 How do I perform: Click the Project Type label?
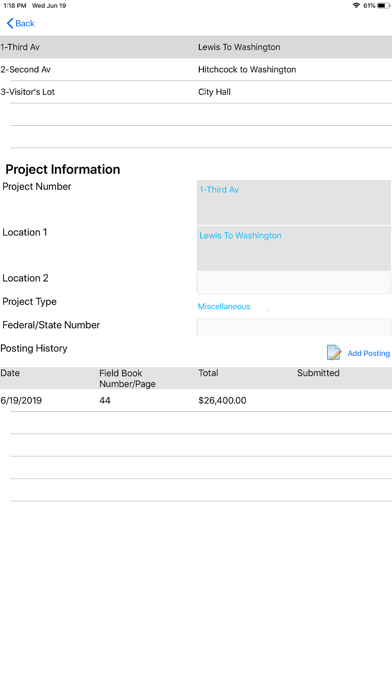coord(29,302)
